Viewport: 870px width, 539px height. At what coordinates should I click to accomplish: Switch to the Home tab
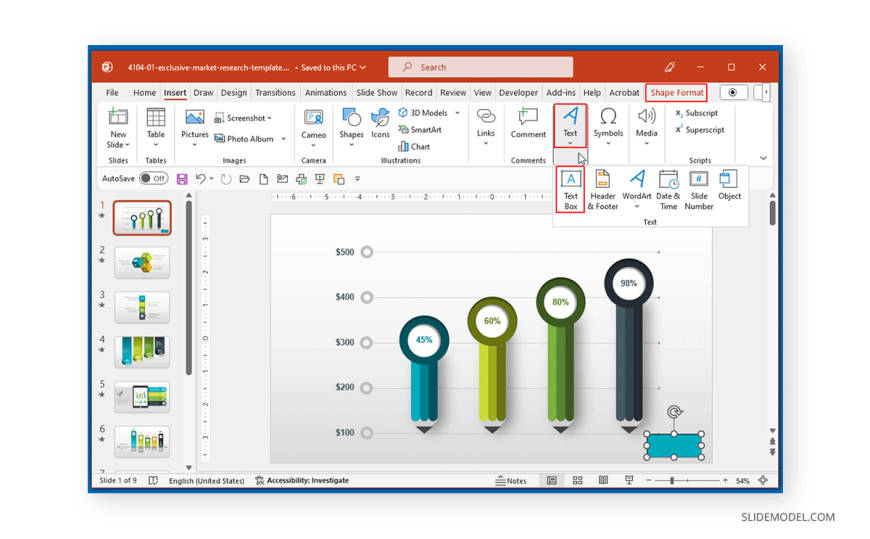pos(144,93)
